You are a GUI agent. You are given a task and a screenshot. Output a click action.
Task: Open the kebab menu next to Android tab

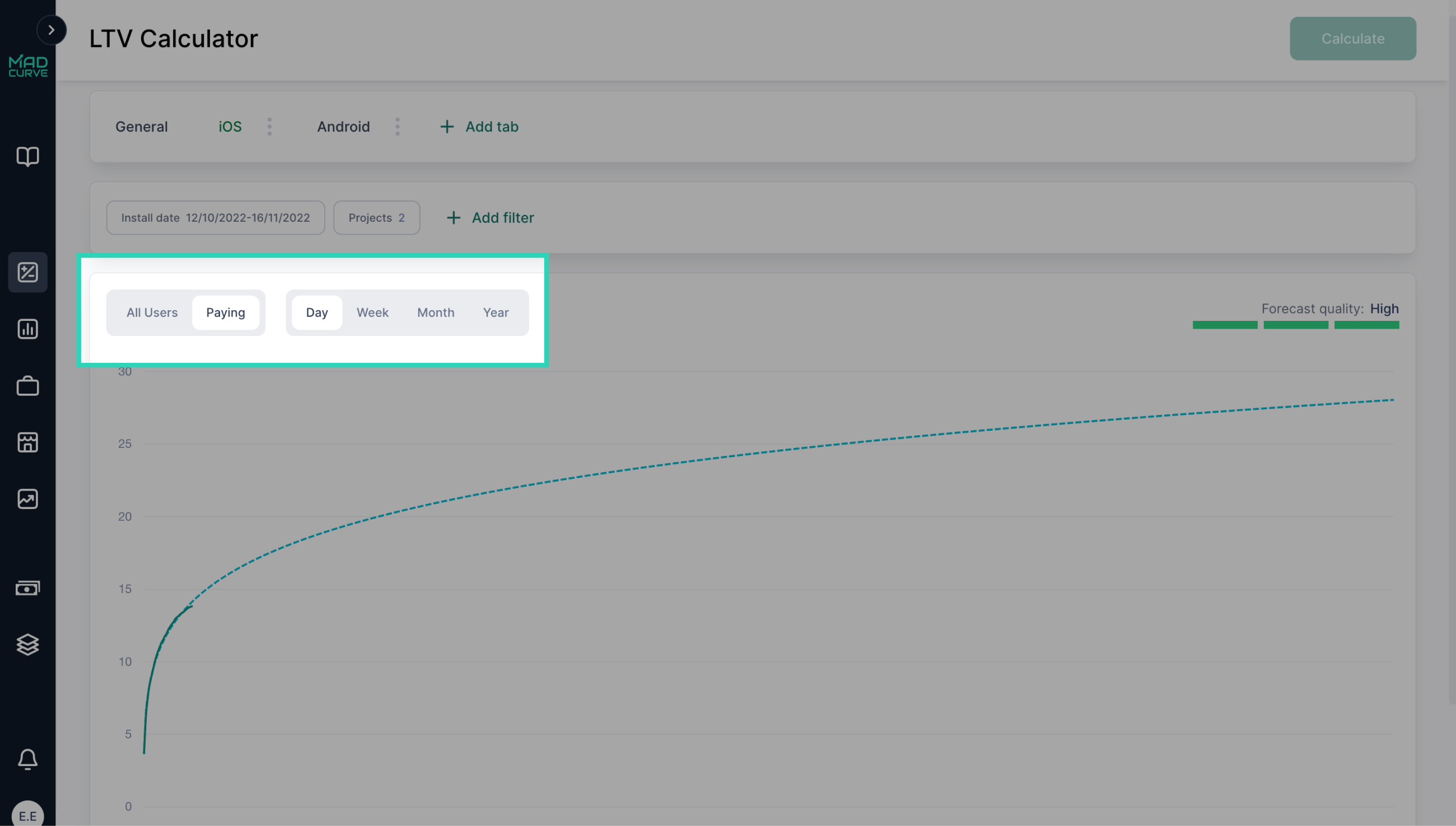click(398, 127)
